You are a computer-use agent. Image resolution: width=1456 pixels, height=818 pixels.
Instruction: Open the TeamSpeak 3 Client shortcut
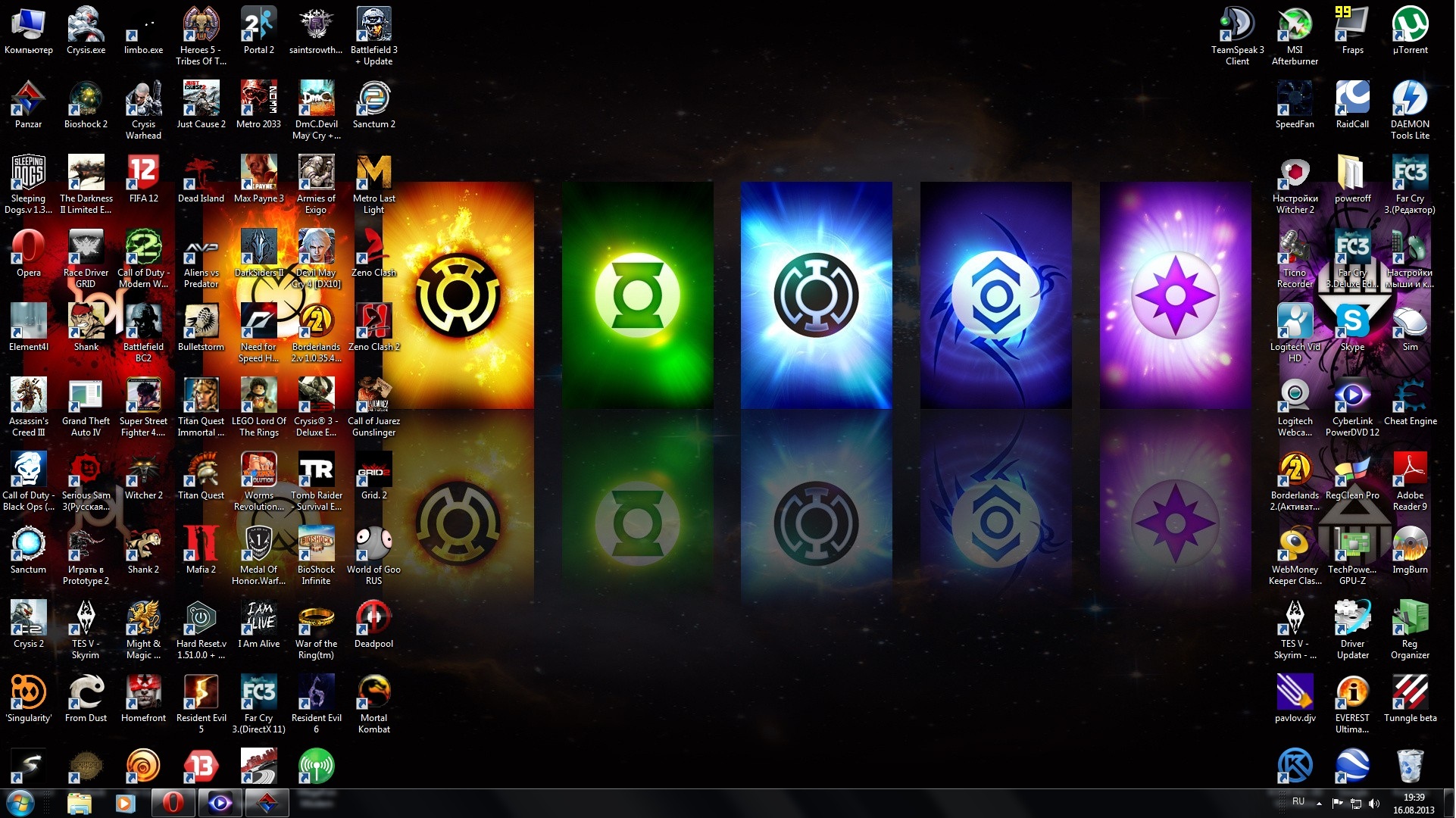1237,36
